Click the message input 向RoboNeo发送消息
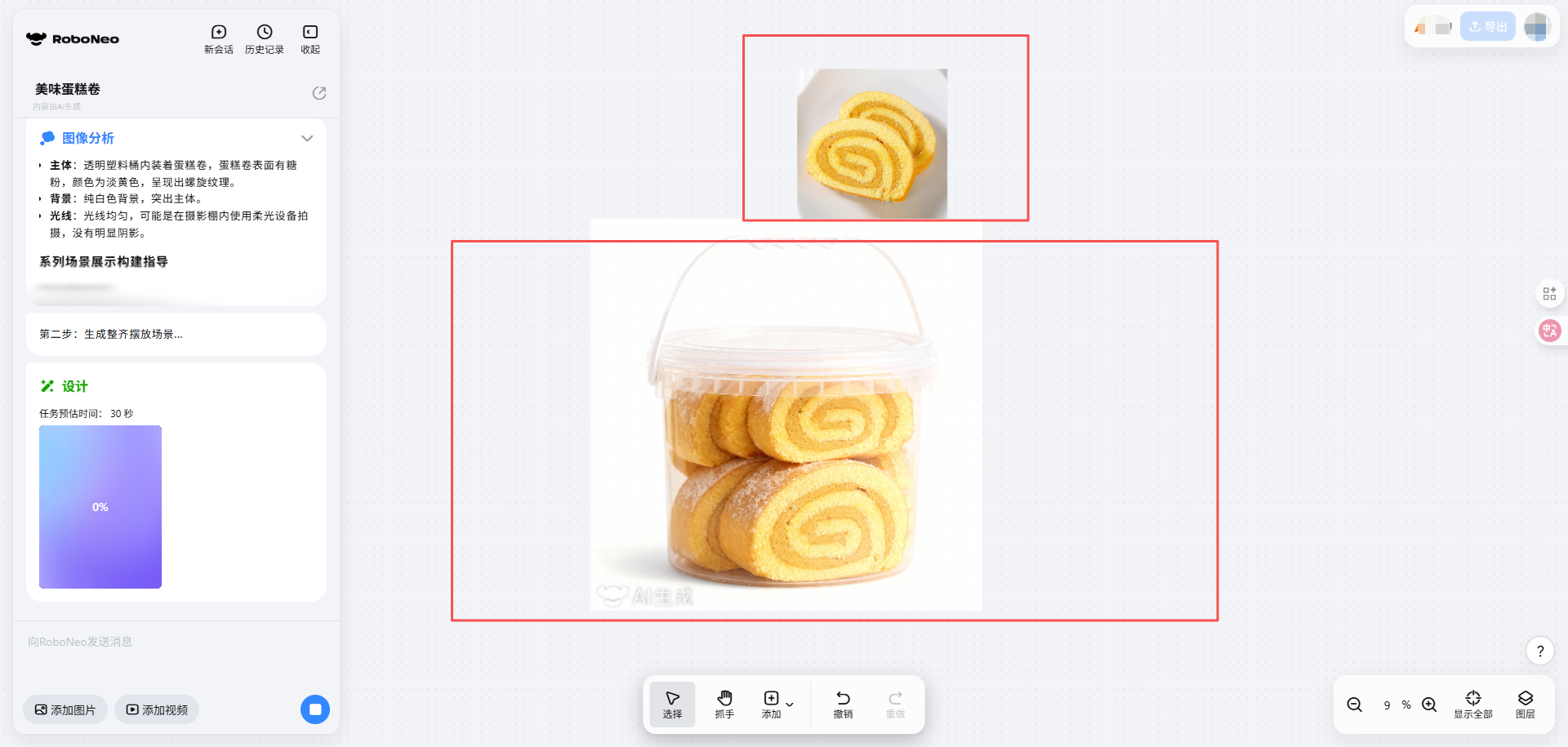1568x747 pixels. (176, 642)
